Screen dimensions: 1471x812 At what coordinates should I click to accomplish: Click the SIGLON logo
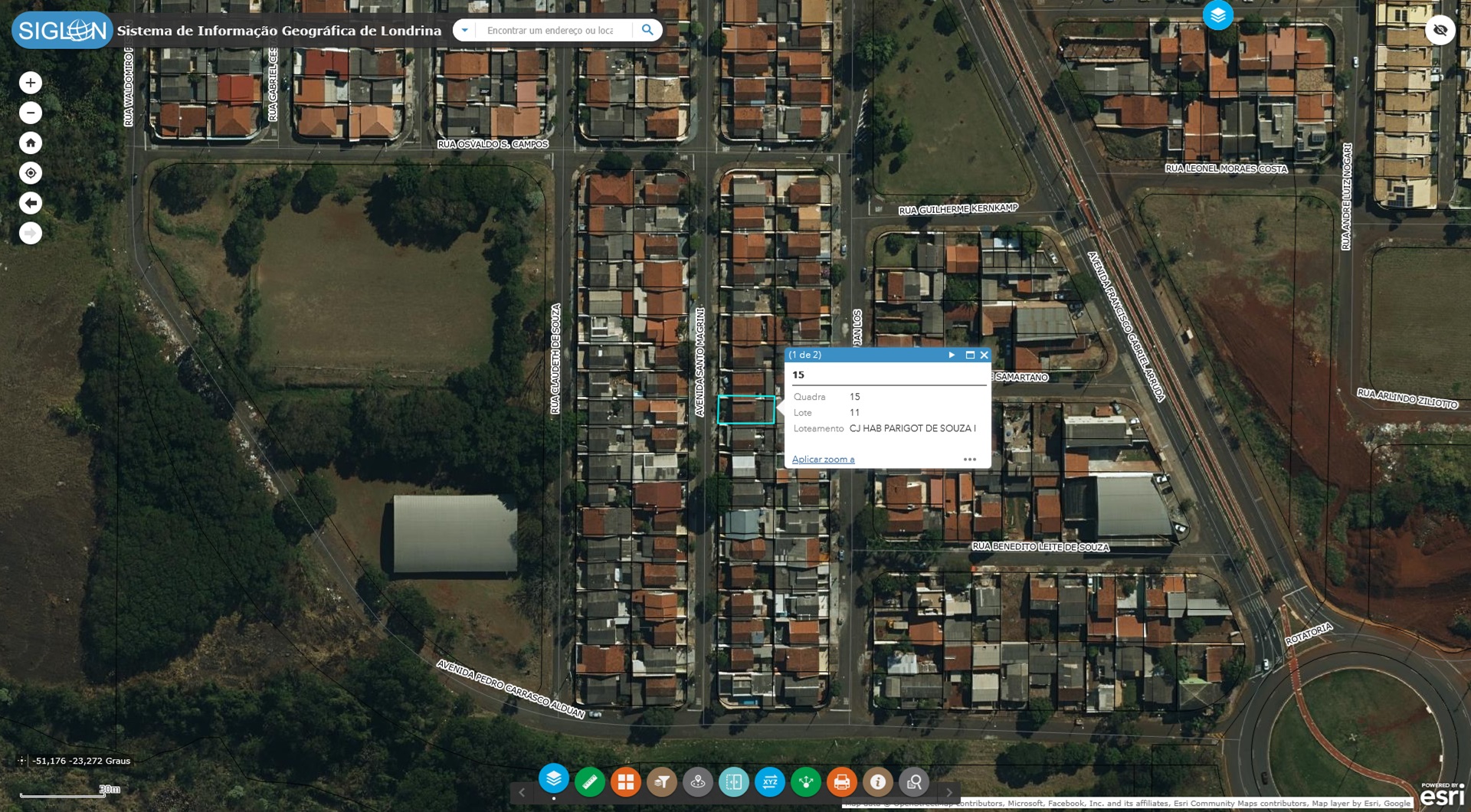[x=62, y=31]
